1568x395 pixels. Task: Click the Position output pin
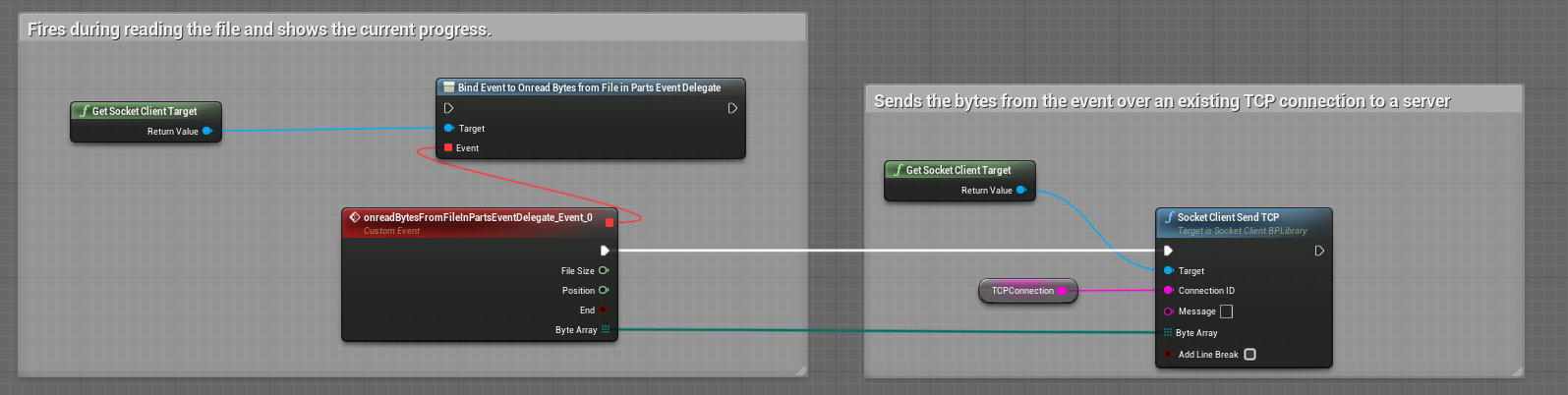tap(604, 291)
